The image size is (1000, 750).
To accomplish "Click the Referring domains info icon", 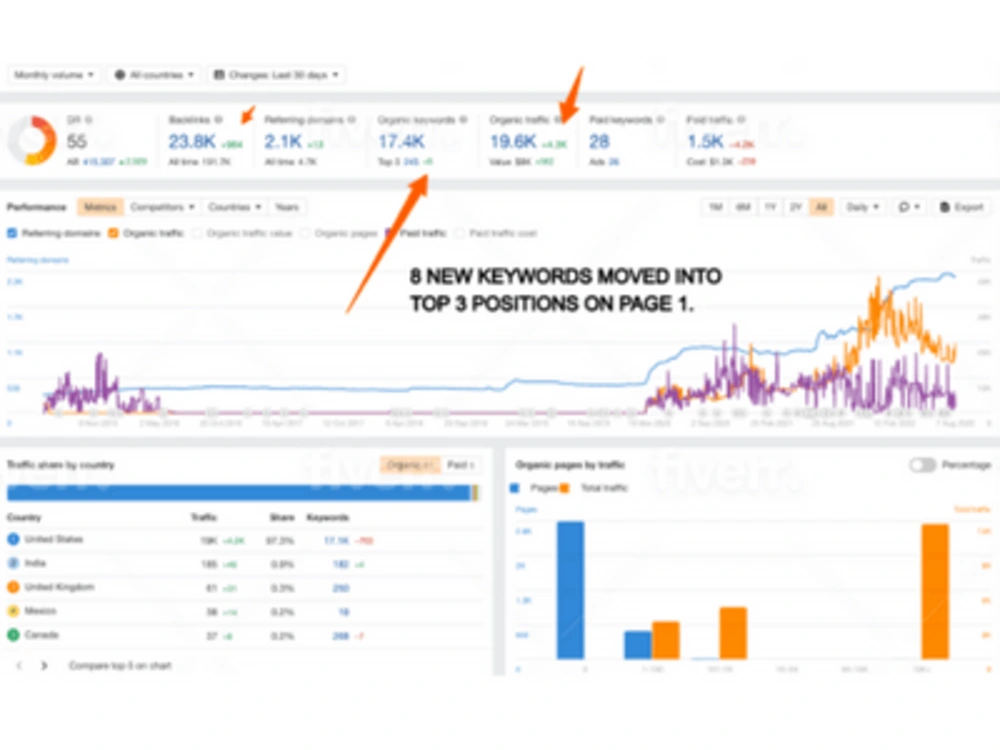I will (x=351, y=119).
